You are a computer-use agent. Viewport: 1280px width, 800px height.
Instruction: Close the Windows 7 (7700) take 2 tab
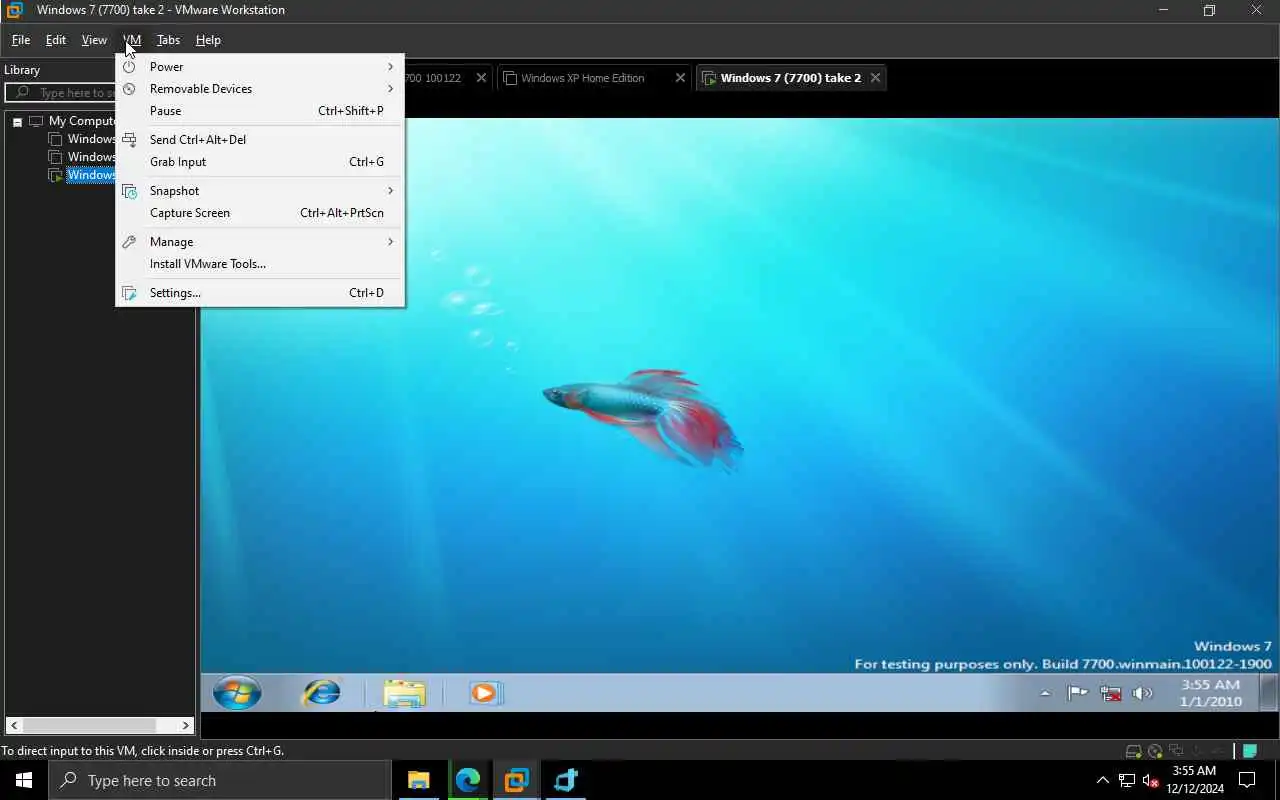[x=875, y=78]
